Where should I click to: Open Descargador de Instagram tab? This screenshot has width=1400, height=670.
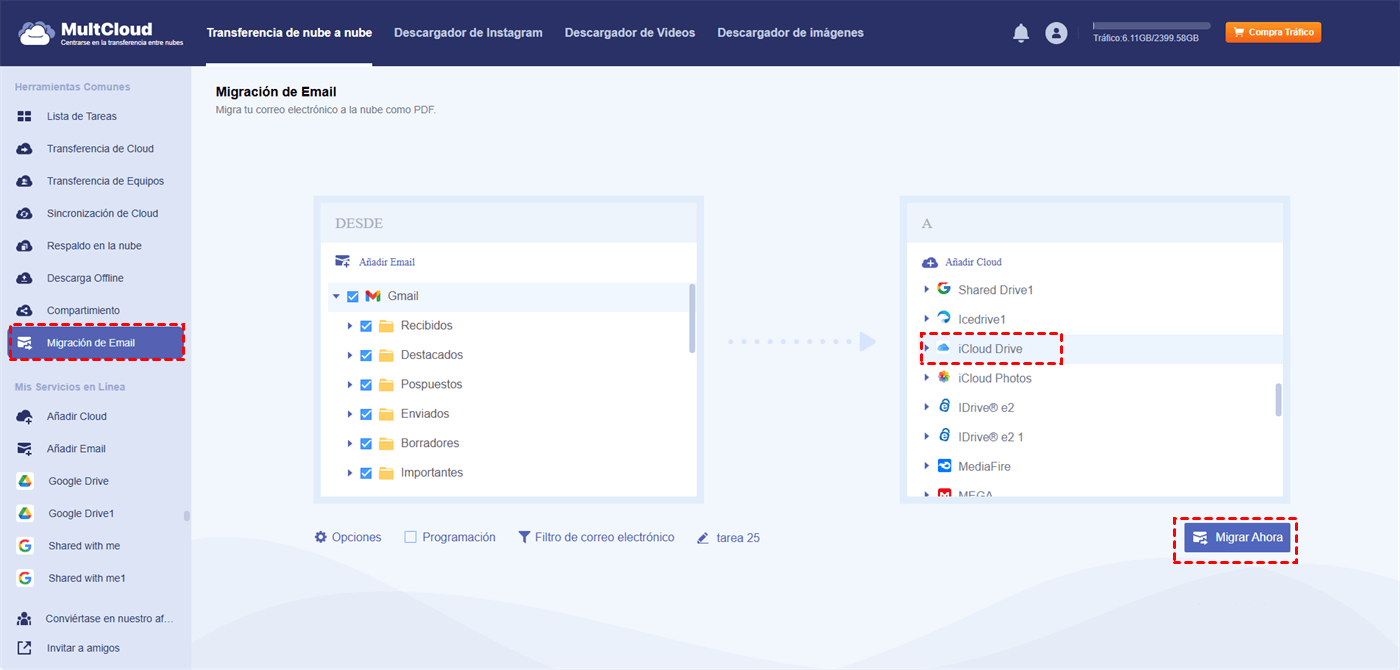pos(468,33)
